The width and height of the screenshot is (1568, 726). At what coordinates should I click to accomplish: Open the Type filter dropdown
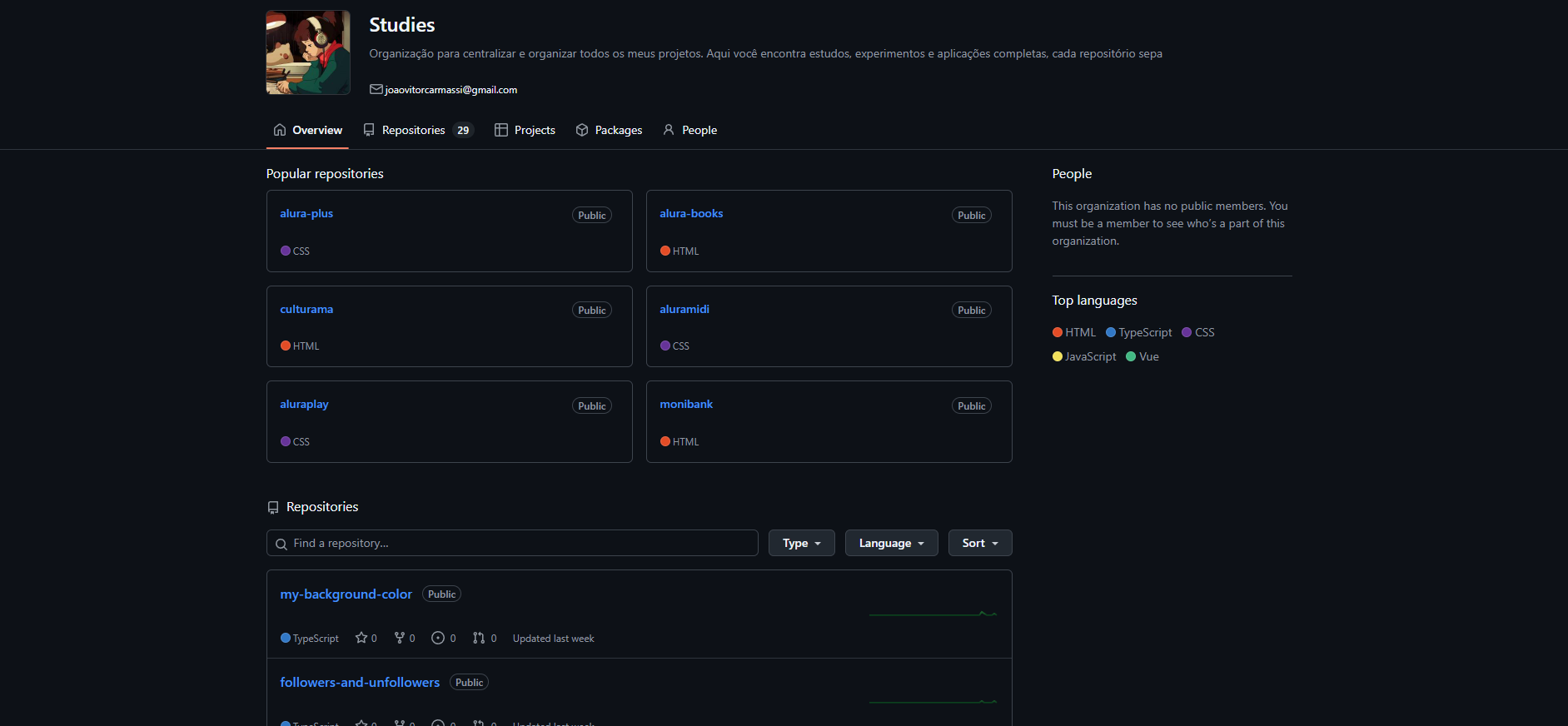801,543
